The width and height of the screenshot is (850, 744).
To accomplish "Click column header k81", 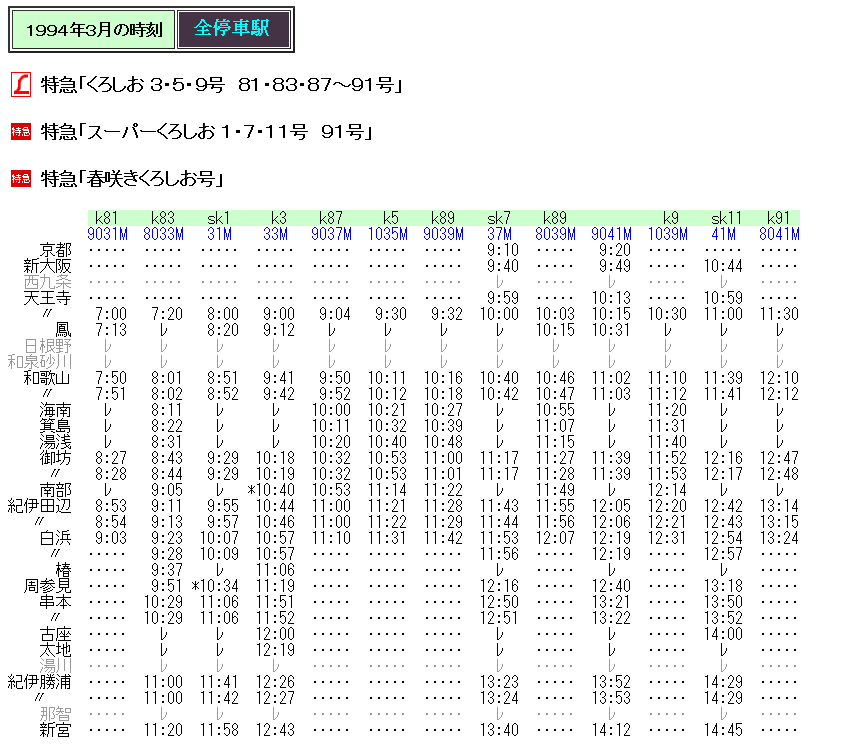I will pos(106,218).
